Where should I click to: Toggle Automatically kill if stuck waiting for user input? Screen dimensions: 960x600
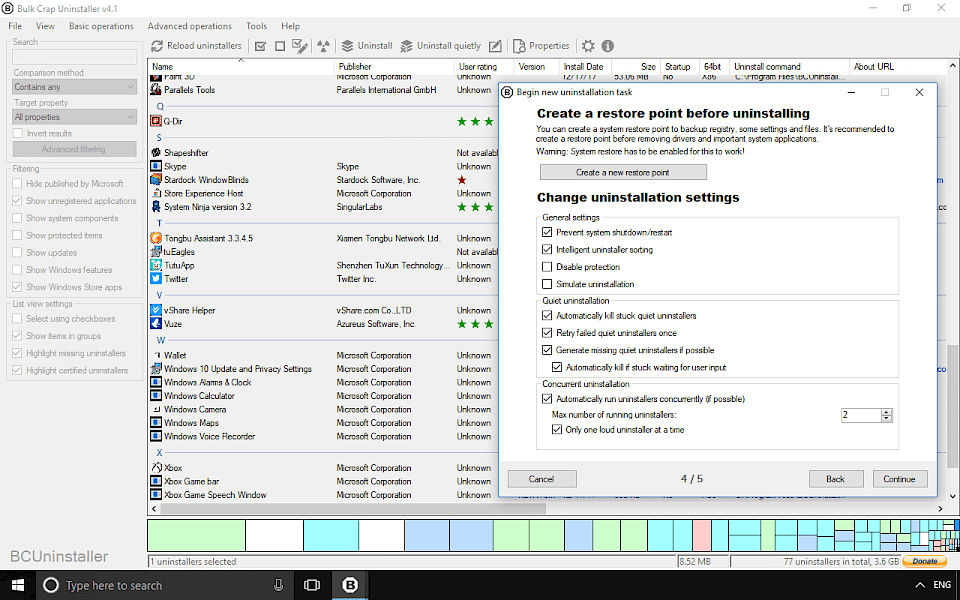[x=557, y=367]
